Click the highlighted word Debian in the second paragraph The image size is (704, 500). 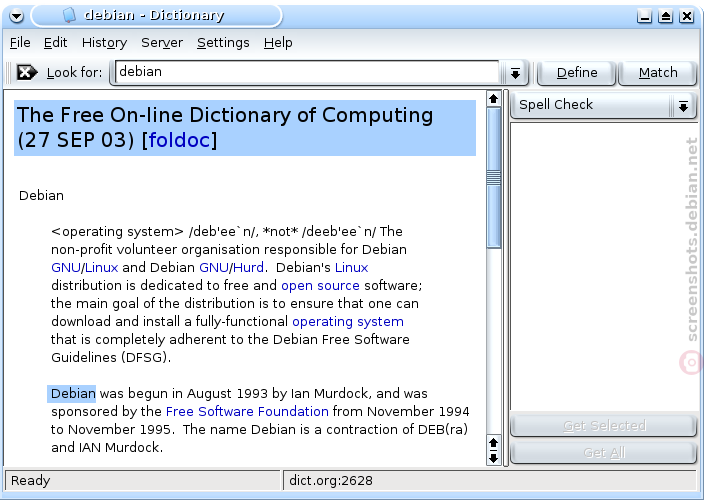coord(72,394)
